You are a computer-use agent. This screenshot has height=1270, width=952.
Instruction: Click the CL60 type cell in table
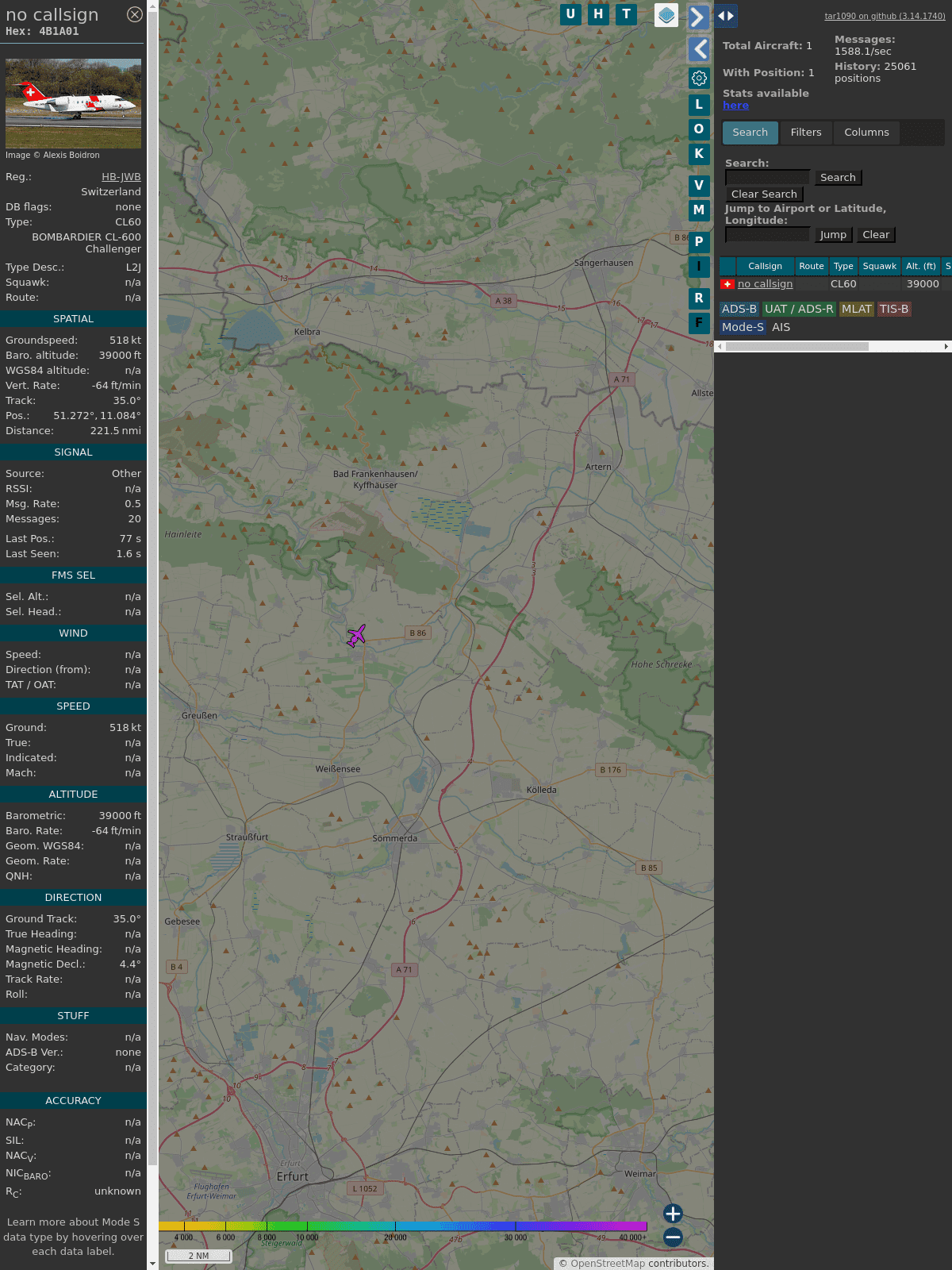click(x=843, y=284)
